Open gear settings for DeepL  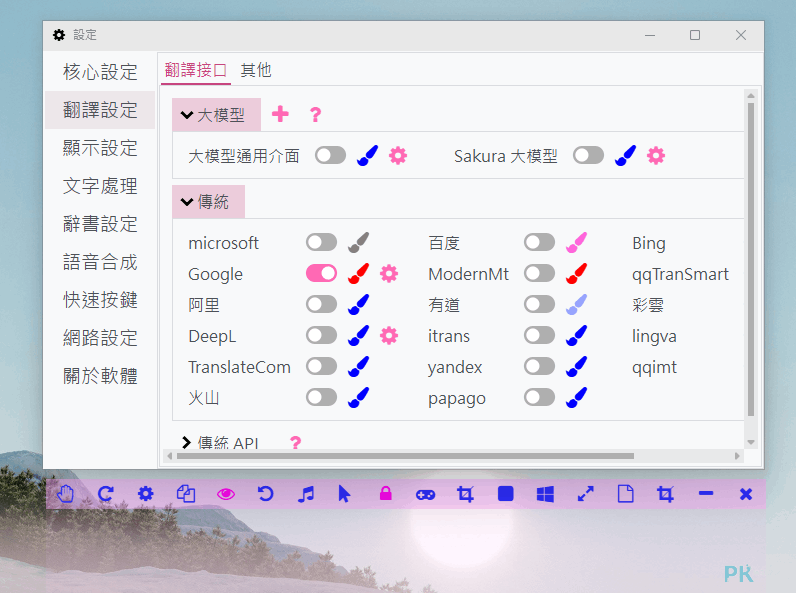click(389, 335)
